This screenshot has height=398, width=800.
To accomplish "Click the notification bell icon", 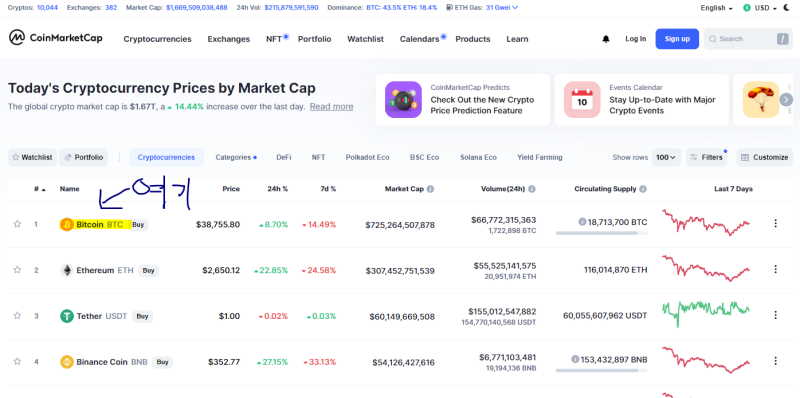I will (x=606, y=39).
